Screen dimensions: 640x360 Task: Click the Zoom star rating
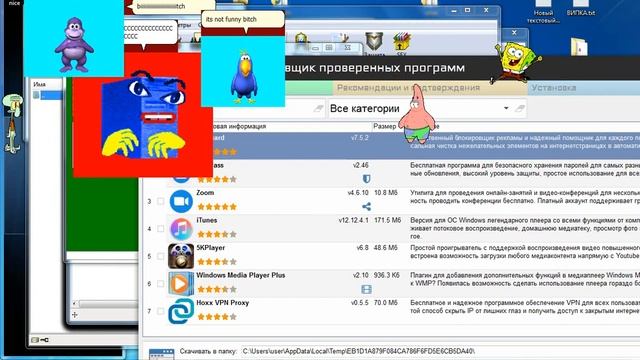tap(217, 207)
